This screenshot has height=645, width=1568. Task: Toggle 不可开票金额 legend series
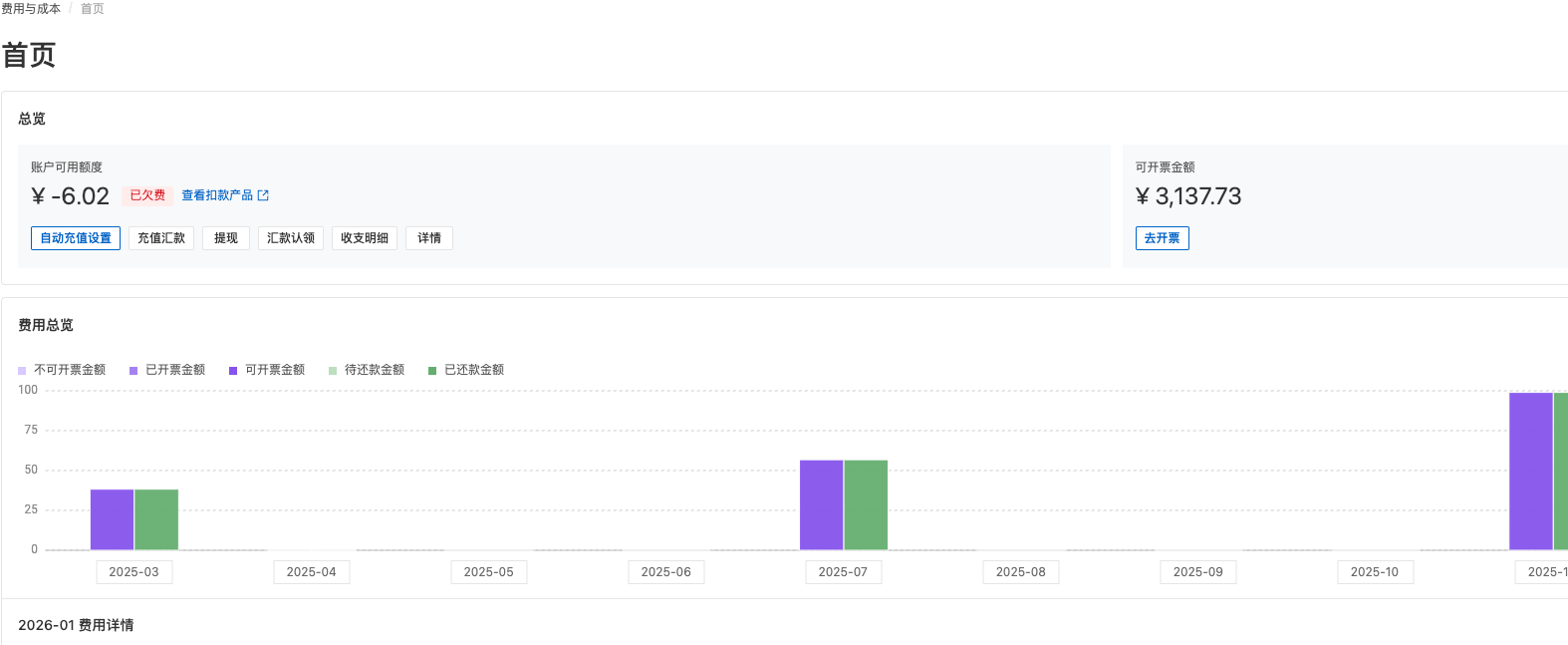(x=62, y=370)
